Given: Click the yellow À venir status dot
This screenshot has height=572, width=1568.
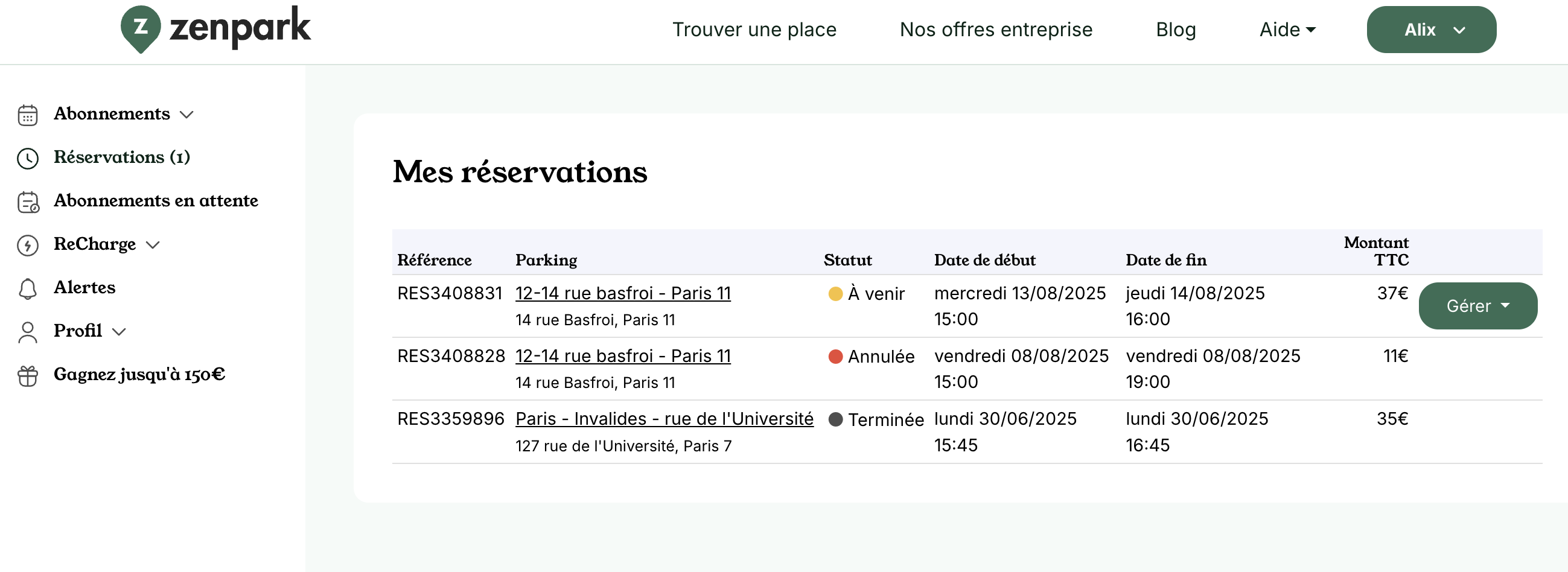Looking at the screenshot, I should (x=835, y=294).
